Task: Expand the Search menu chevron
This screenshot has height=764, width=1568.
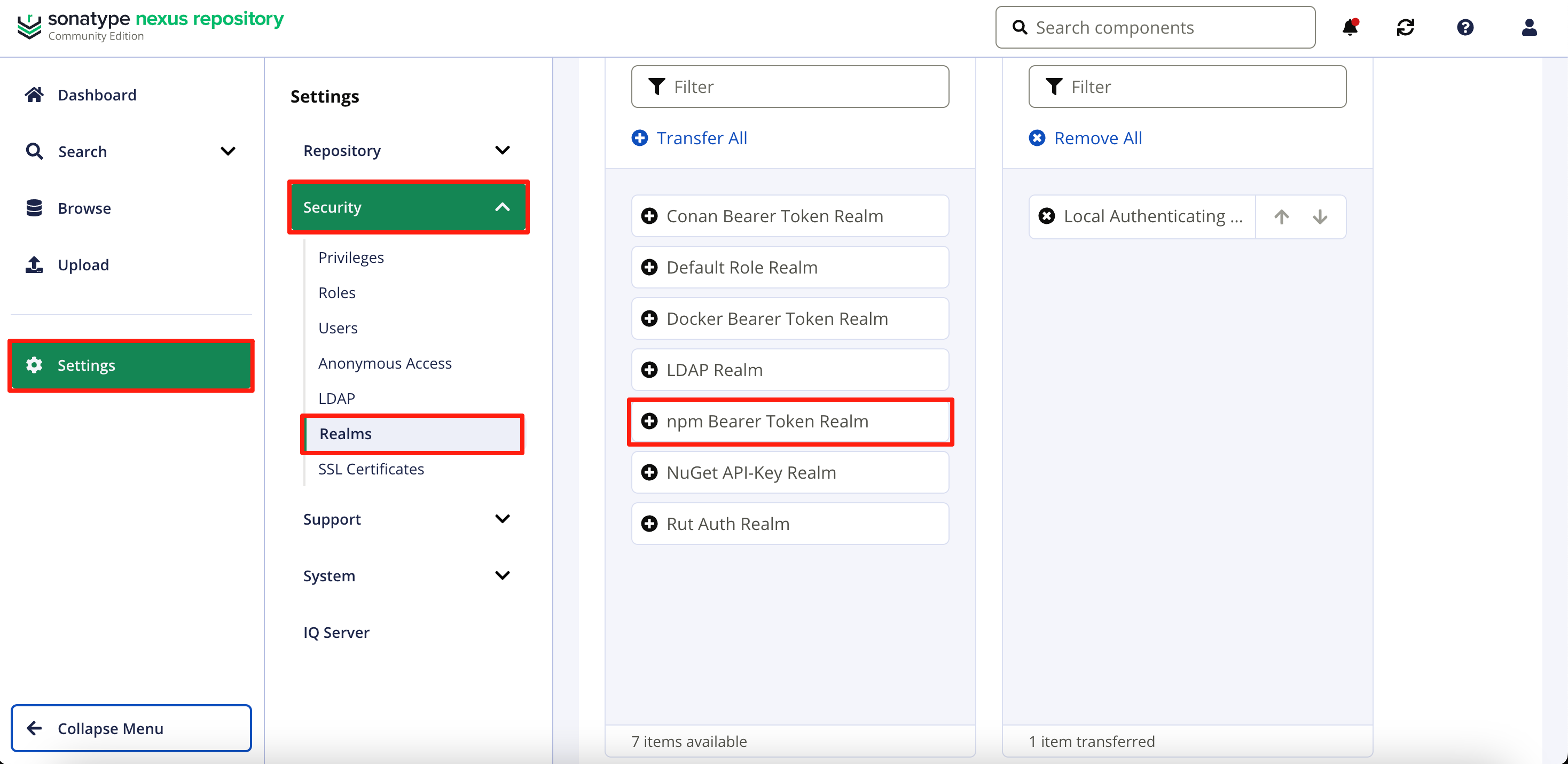Action: [228, 151]
